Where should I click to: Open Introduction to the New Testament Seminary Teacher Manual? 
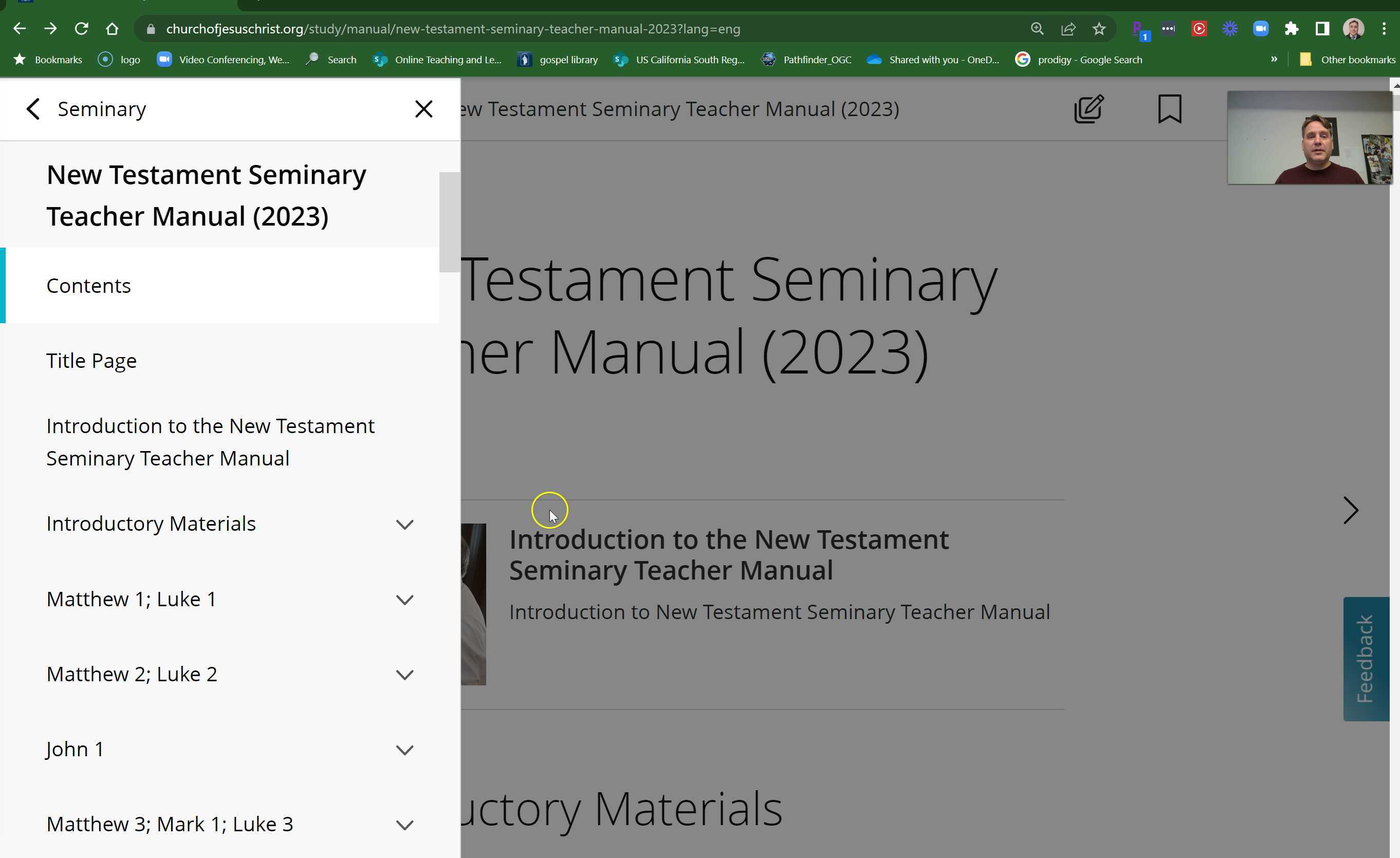point(210,442)
